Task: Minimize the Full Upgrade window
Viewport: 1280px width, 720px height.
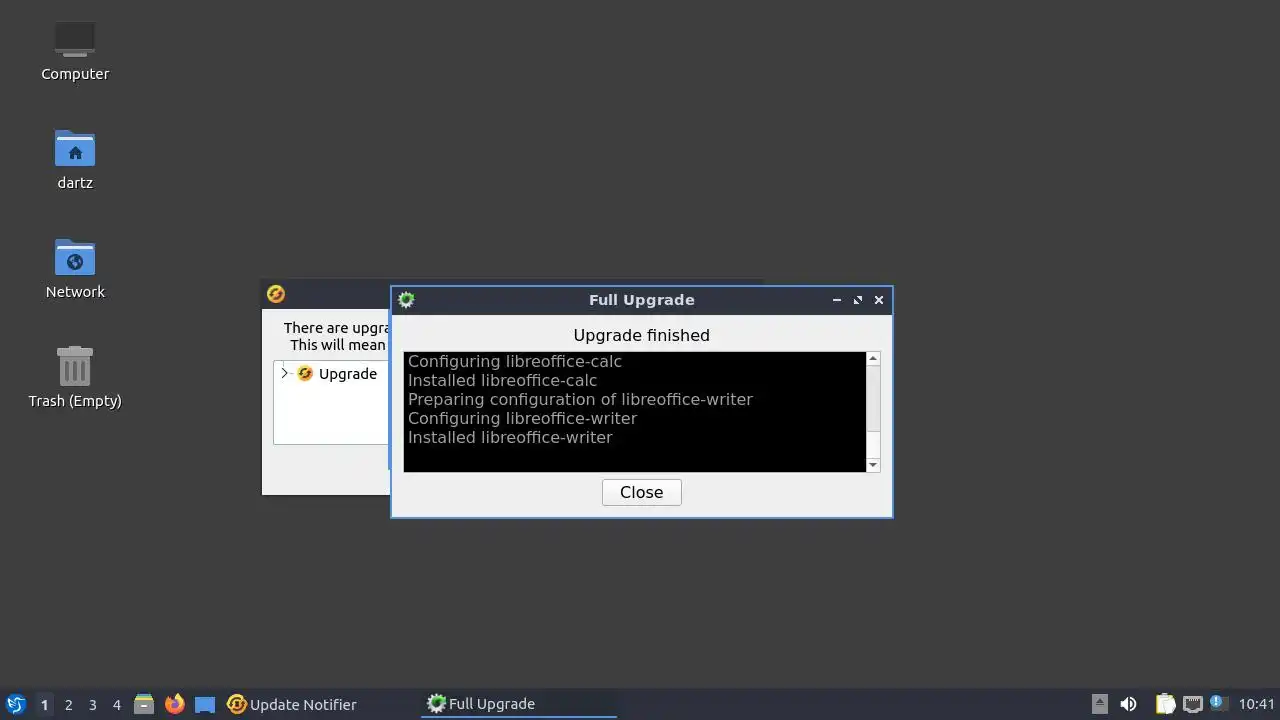Action: [x=837, y=300]
